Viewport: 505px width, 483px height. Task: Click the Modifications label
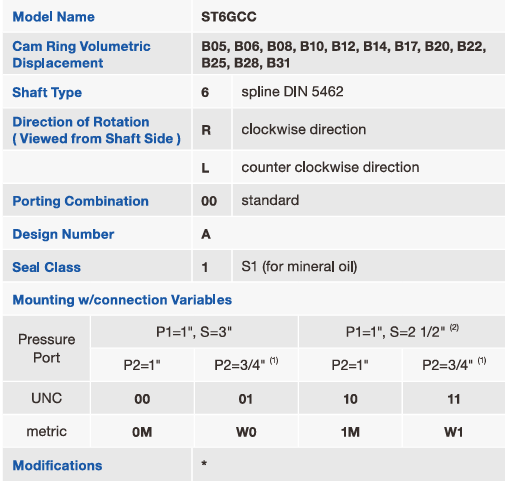click(x=57, y=465)
